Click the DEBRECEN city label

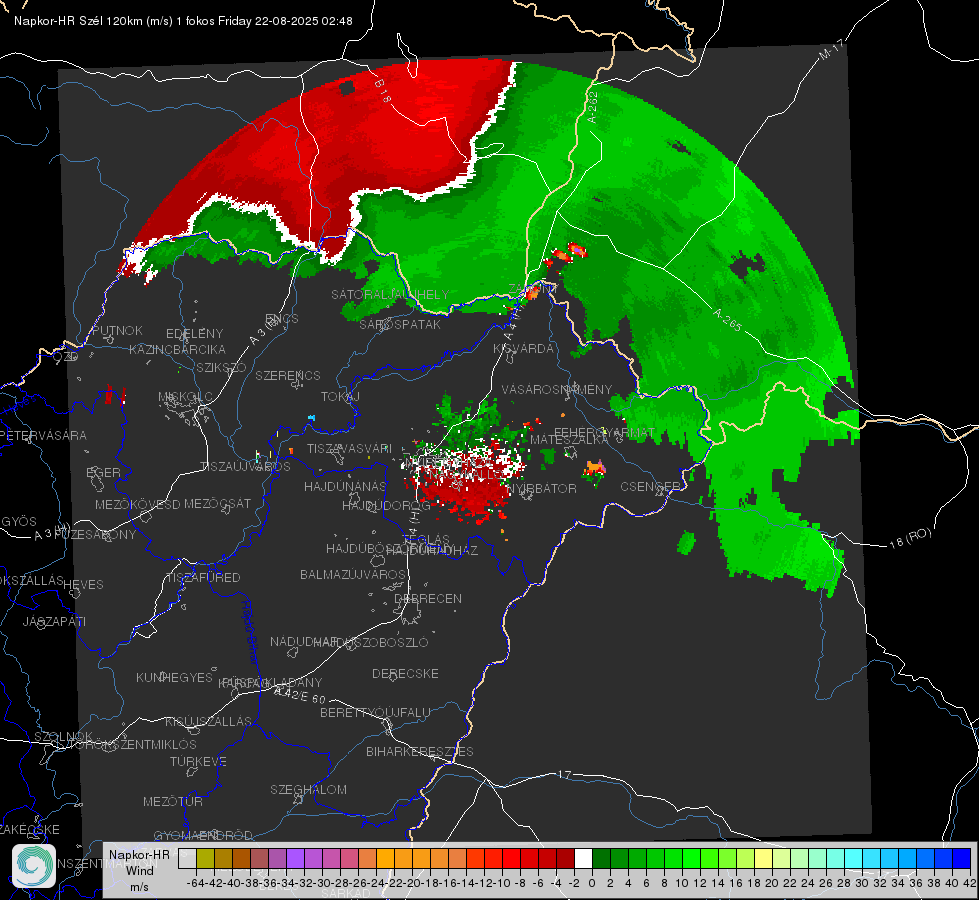click(428, 598)
